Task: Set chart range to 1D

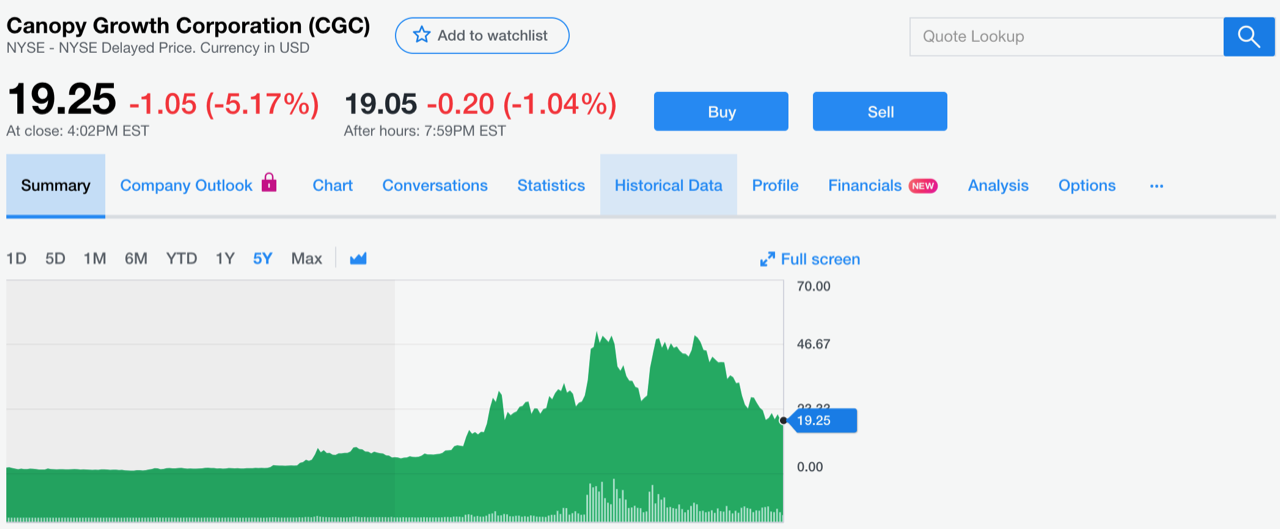Action: click(x=16, y=258)
